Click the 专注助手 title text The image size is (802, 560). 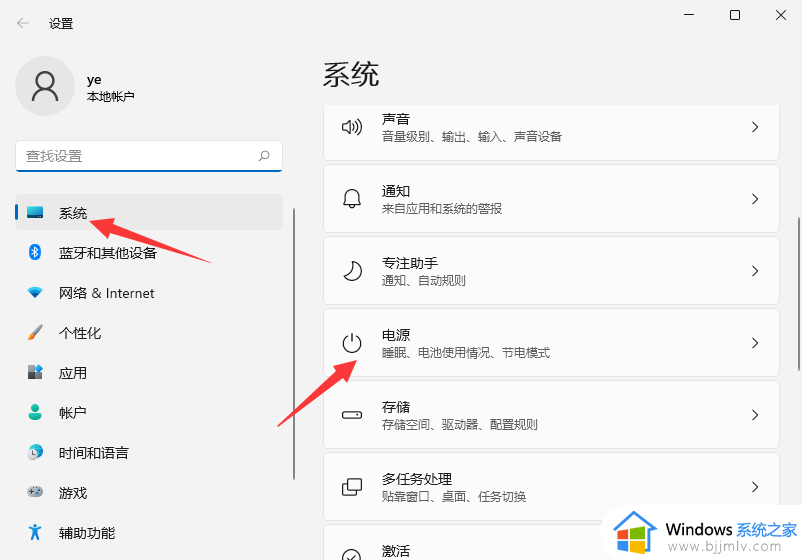point(410,263)
